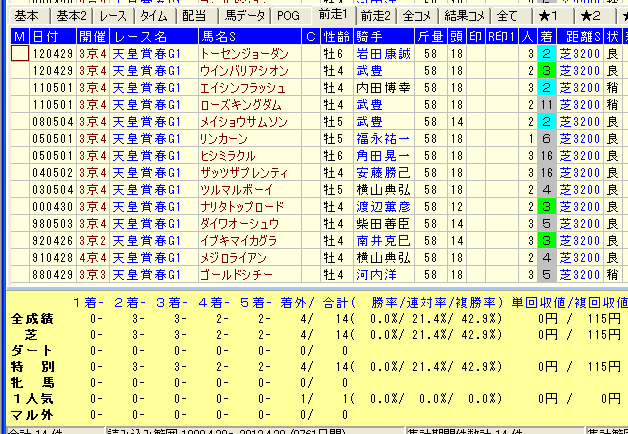This screenshot has width=628, height=434.
Task: Open the 配当 tab
Action: (x=195, y=16)
